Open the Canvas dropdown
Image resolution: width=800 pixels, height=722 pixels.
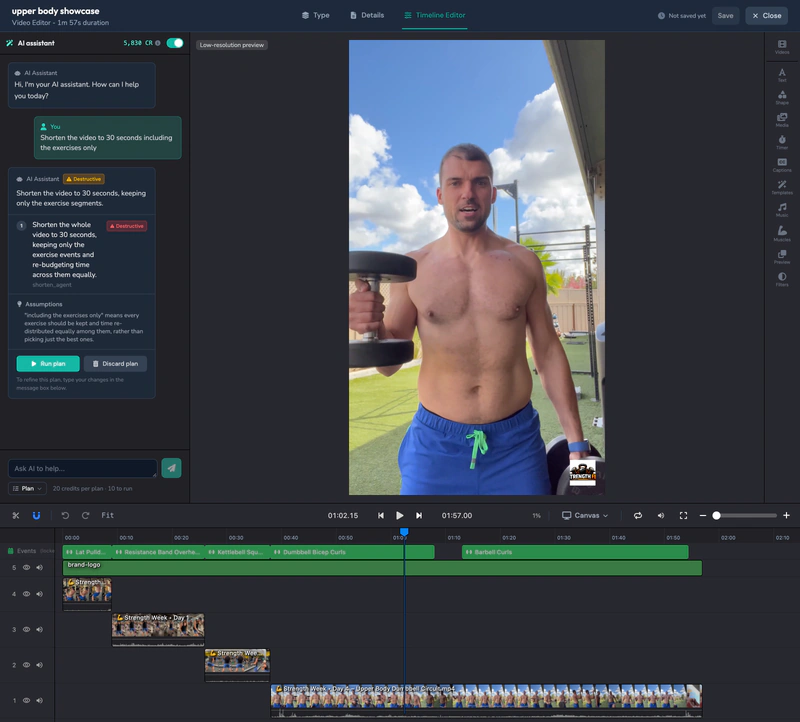[585, 515]
